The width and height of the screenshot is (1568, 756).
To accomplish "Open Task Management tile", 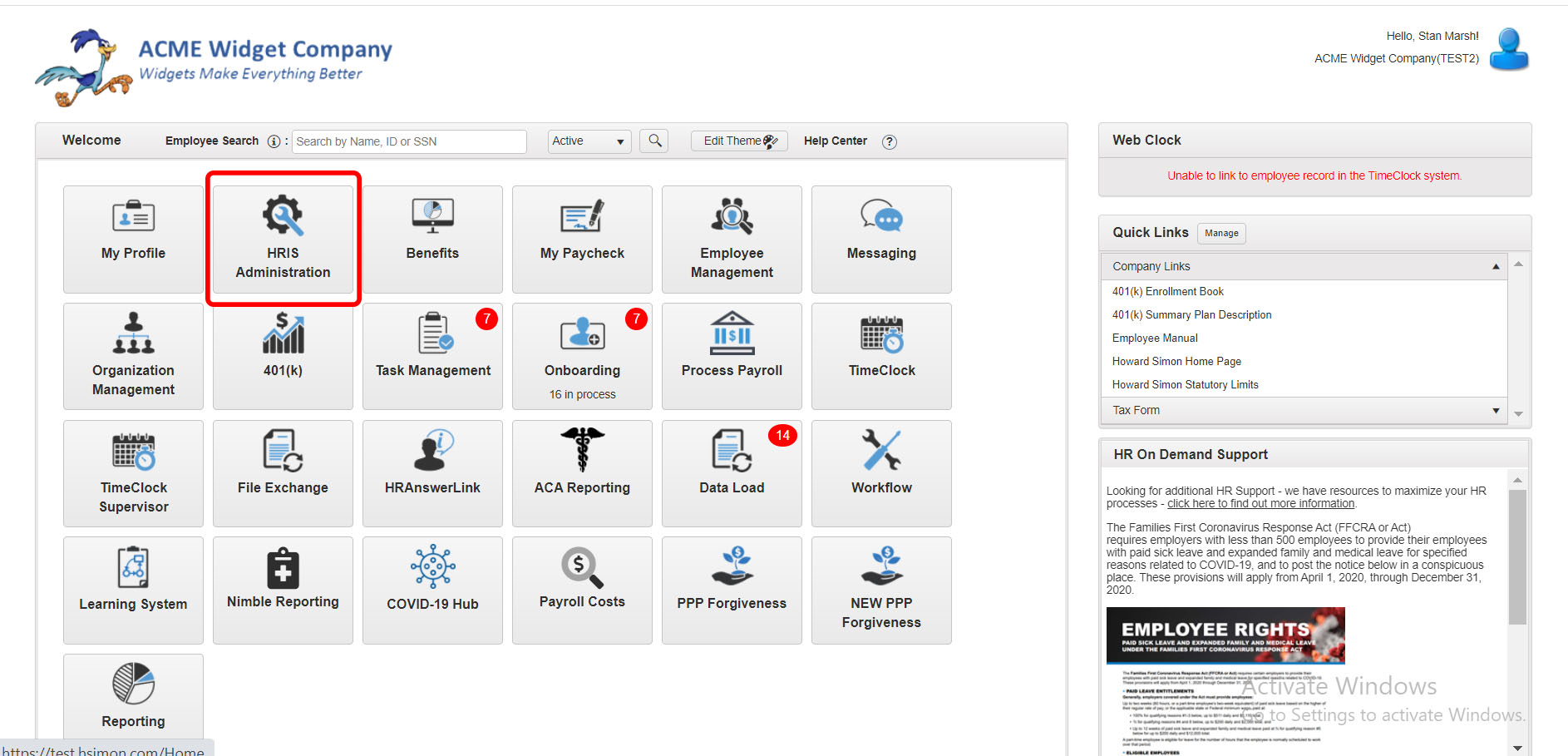I will (432, 356).
